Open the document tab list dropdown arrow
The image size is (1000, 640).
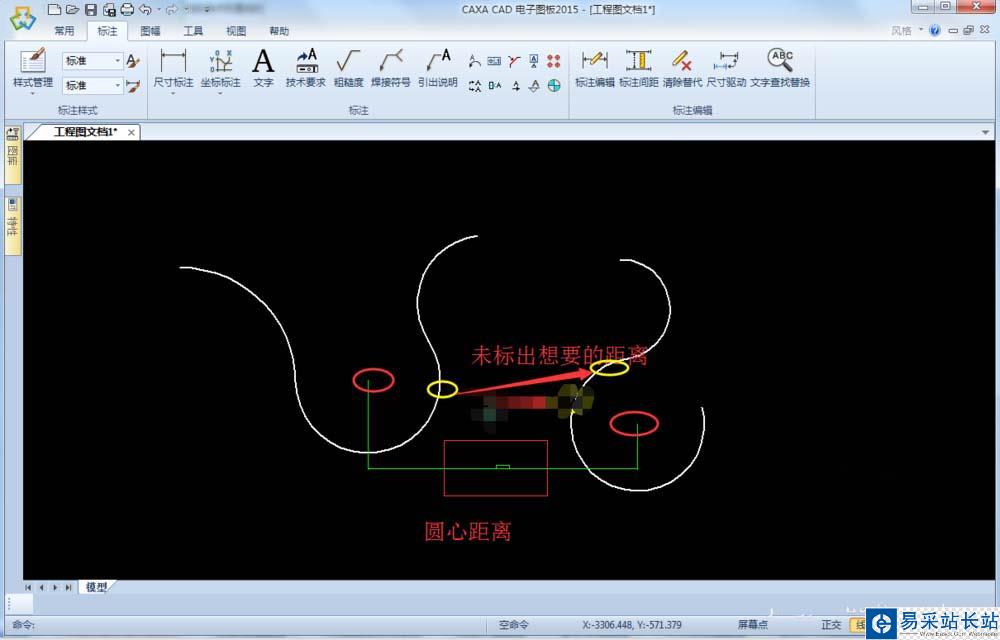click(985, 133)
